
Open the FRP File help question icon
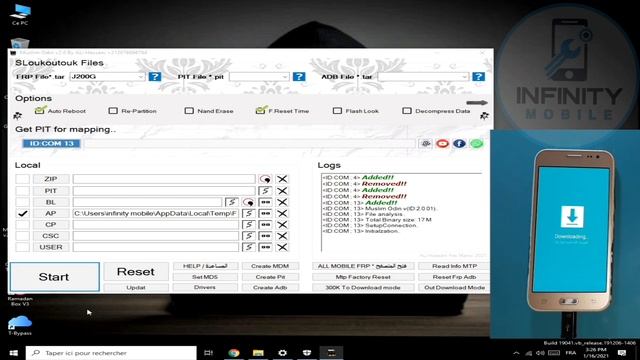[155, 76]
